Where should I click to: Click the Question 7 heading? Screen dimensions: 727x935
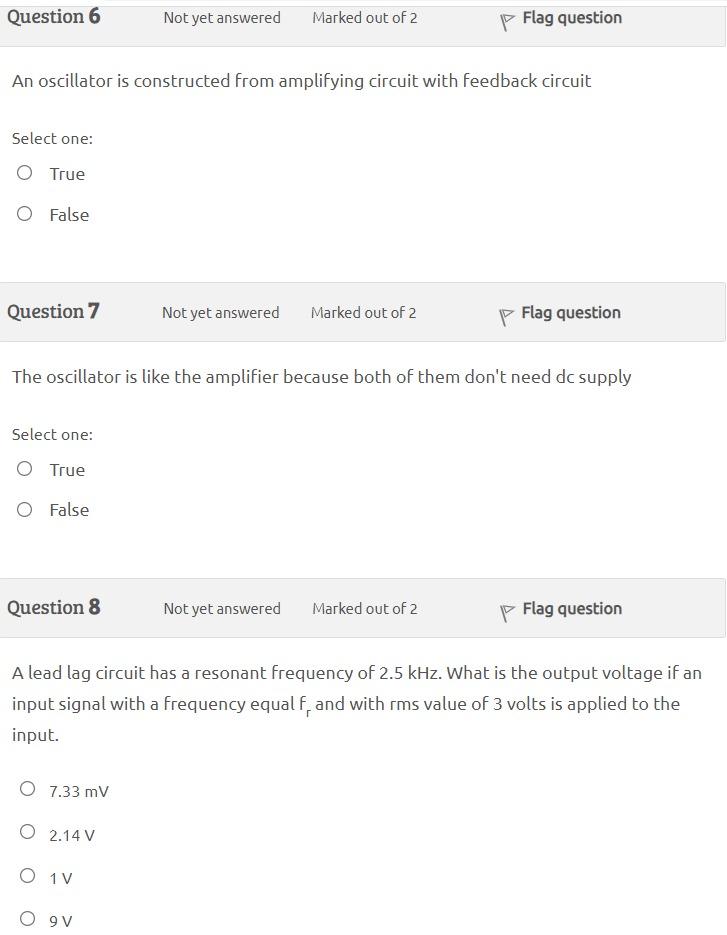[x=53, y=311]
